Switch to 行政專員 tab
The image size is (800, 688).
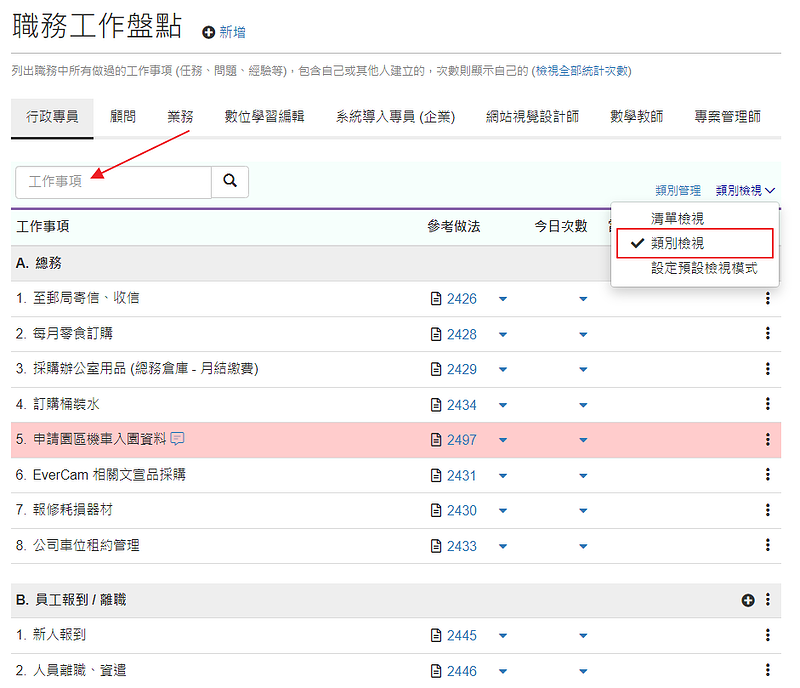pos(52,117)
